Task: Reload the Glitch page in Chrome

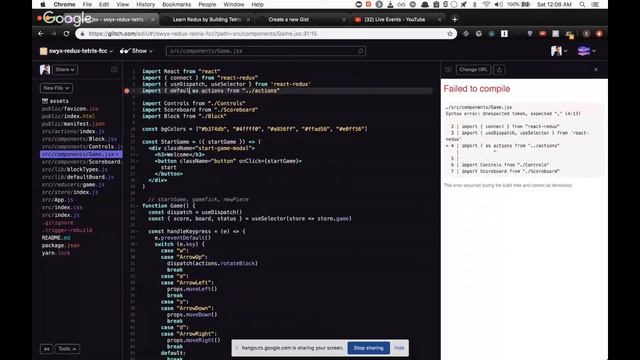Action: pos(66,34)
